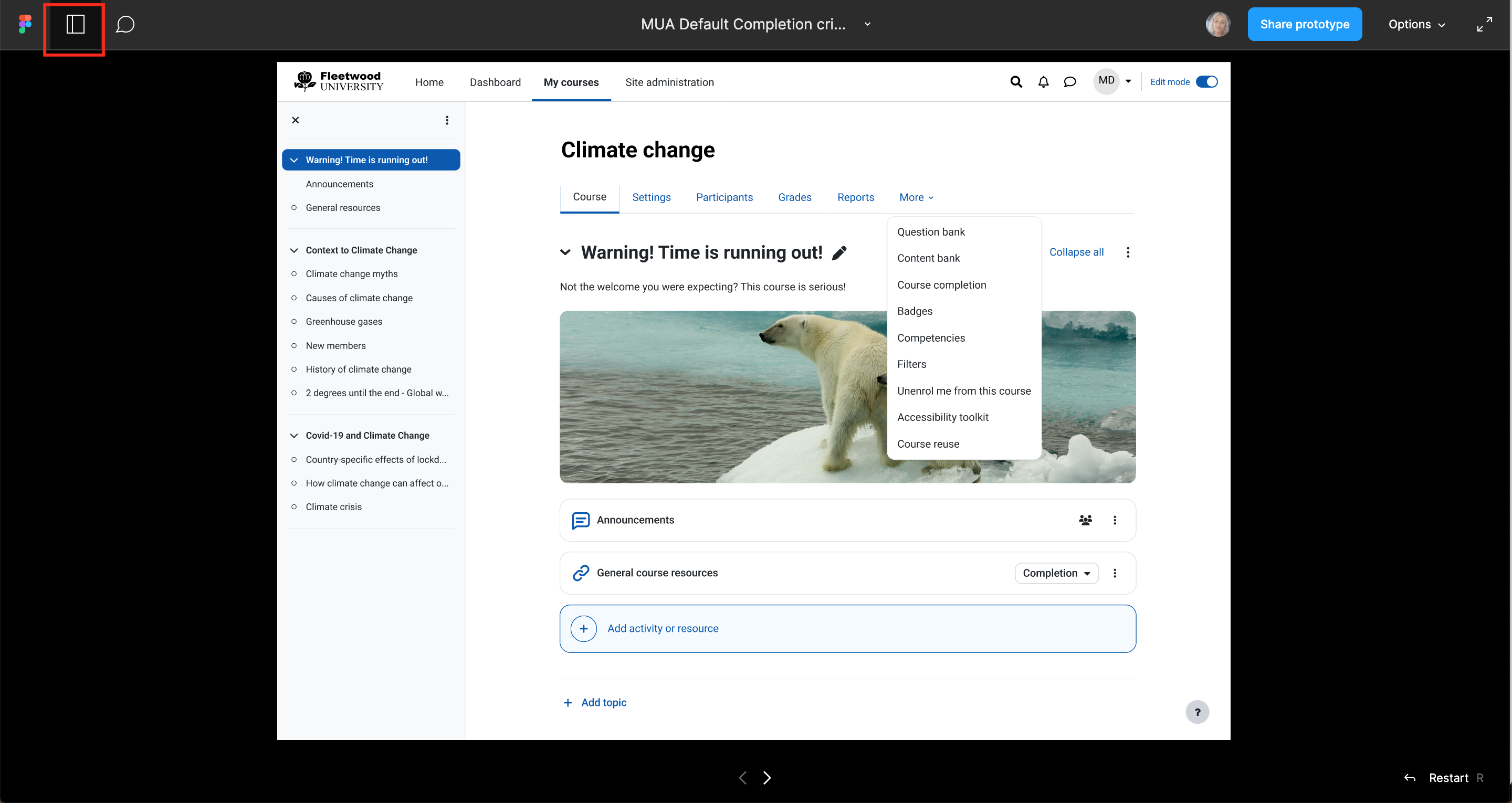
Task: Open the help question mark button
Action: click(x=1198, y=712)
